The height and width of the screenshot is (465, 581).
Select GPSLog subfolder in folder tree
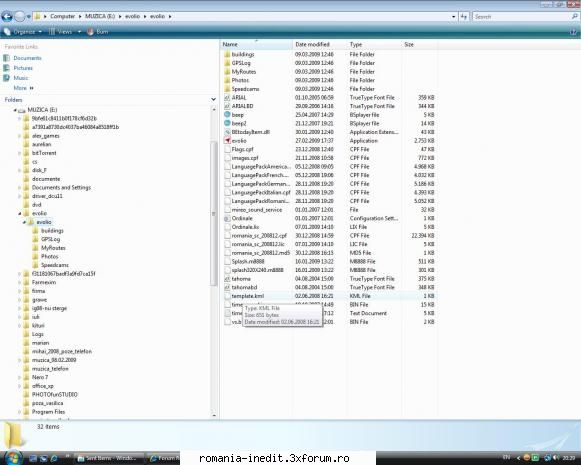(50, 239)
